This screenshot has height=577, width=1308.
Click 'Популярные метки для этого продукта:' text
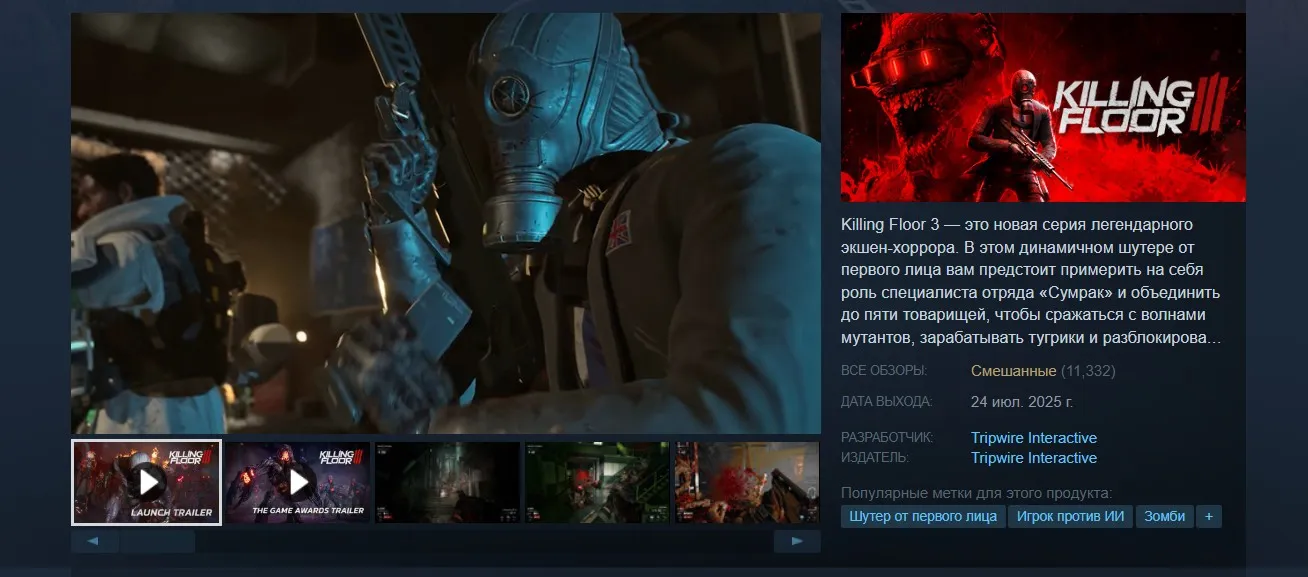click(x=976, y=493)
